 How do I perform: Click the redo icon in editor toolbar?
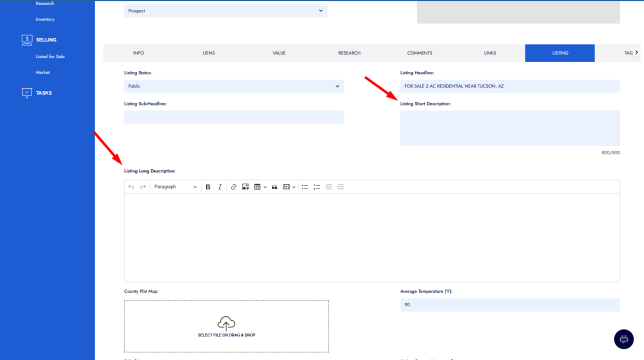(x=143, y=187)
